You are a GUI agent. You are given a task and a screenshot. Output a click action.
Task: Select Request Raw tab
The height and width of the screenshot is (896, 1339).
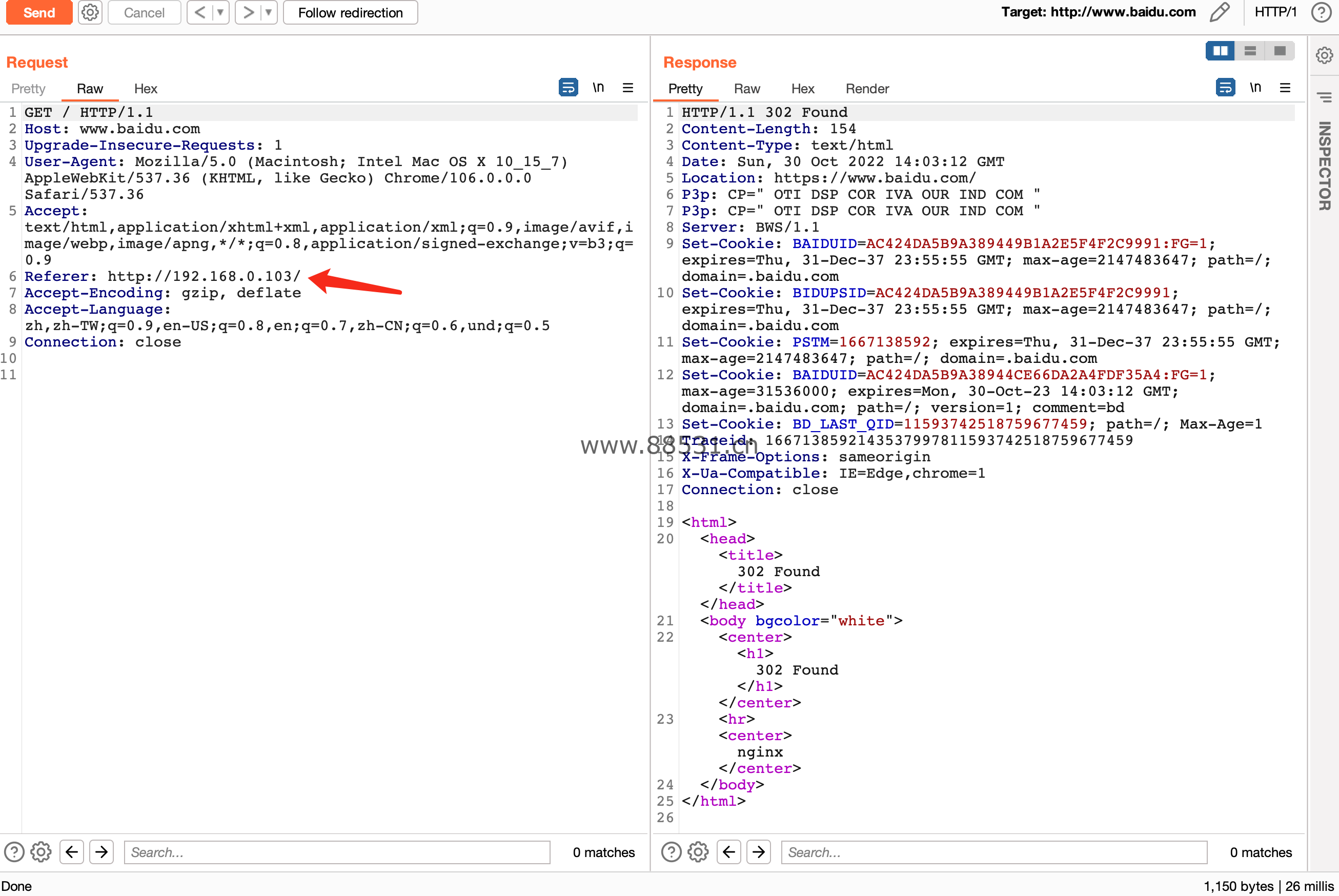click(x=90, y=89)
